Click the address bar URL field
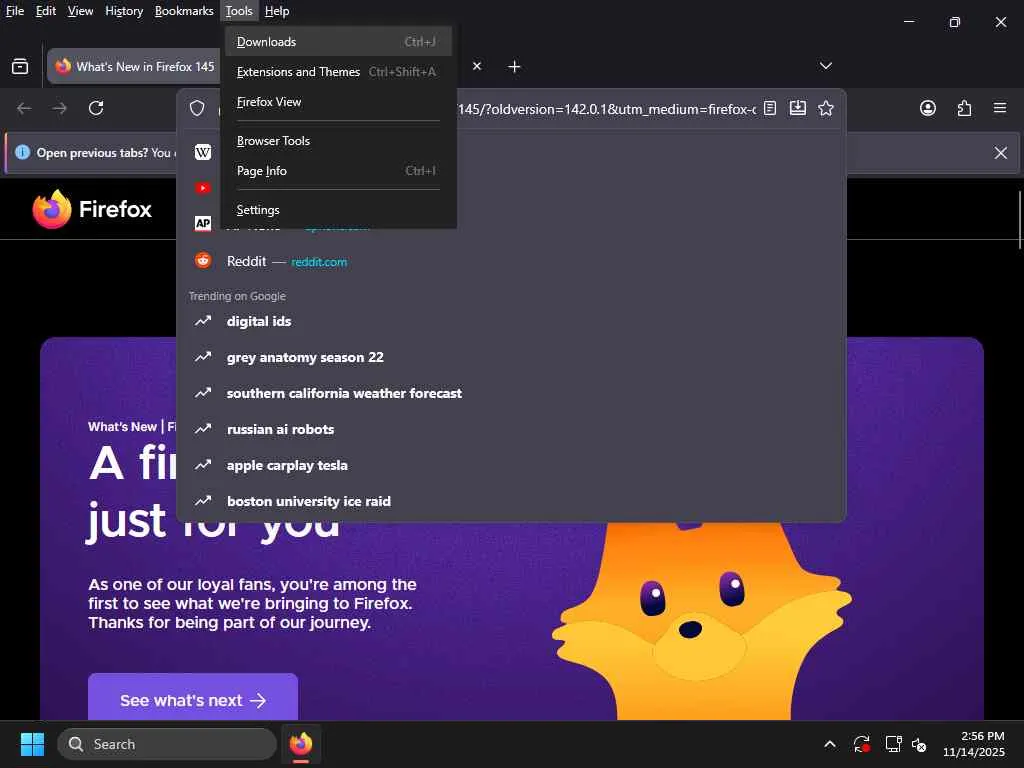Image resolution: width=1024 pixels, height=768 pixels. click(x=607, y=109)
